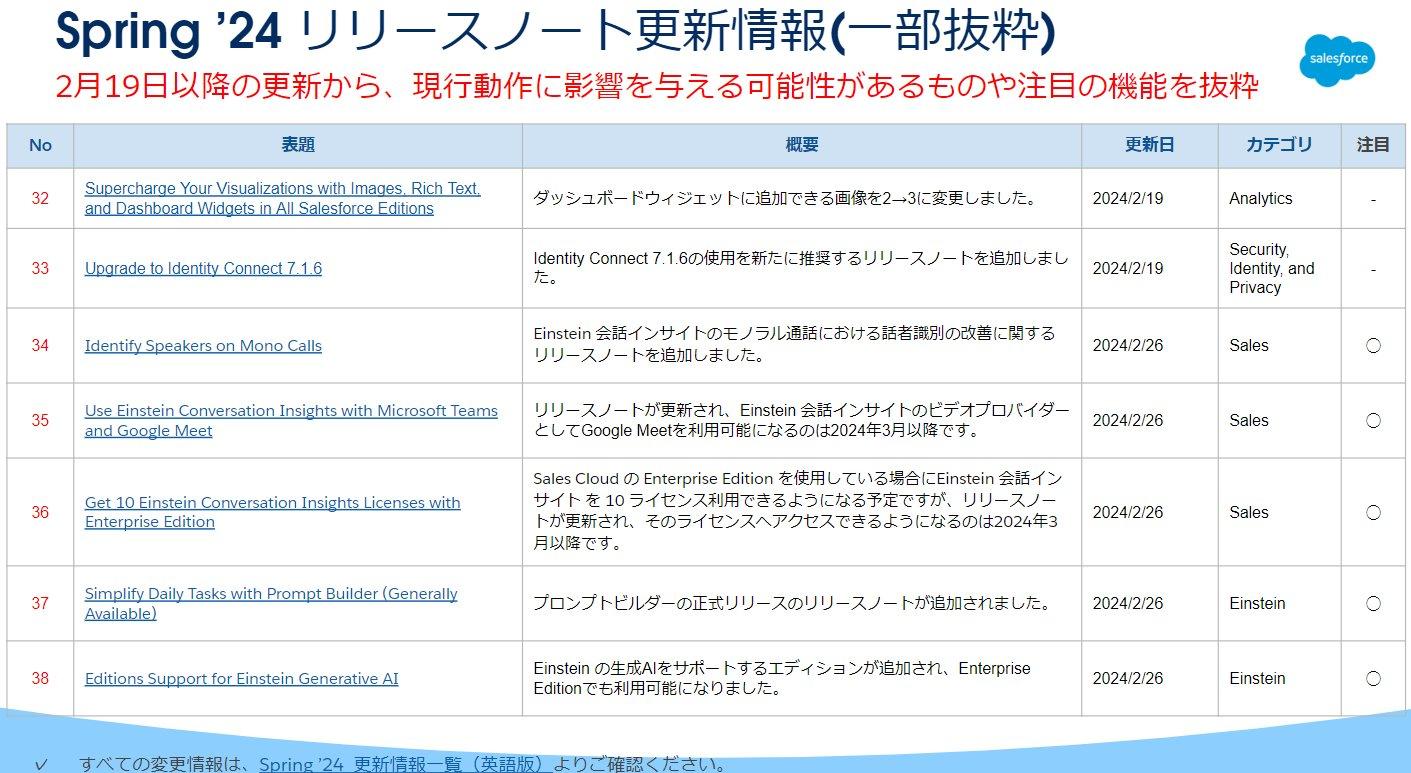Click the Salesforce cloud logo
This screenshot has height=773, width=1411.
coord(1337,60)
